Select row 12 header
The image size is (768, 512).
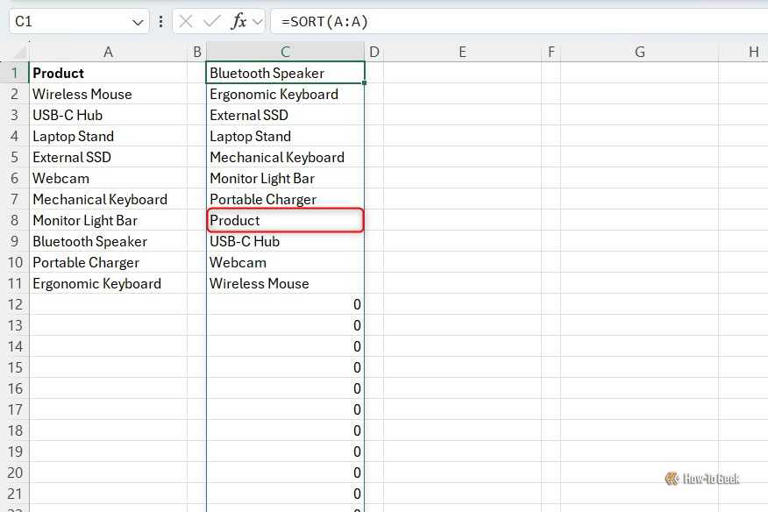[15, 305]
